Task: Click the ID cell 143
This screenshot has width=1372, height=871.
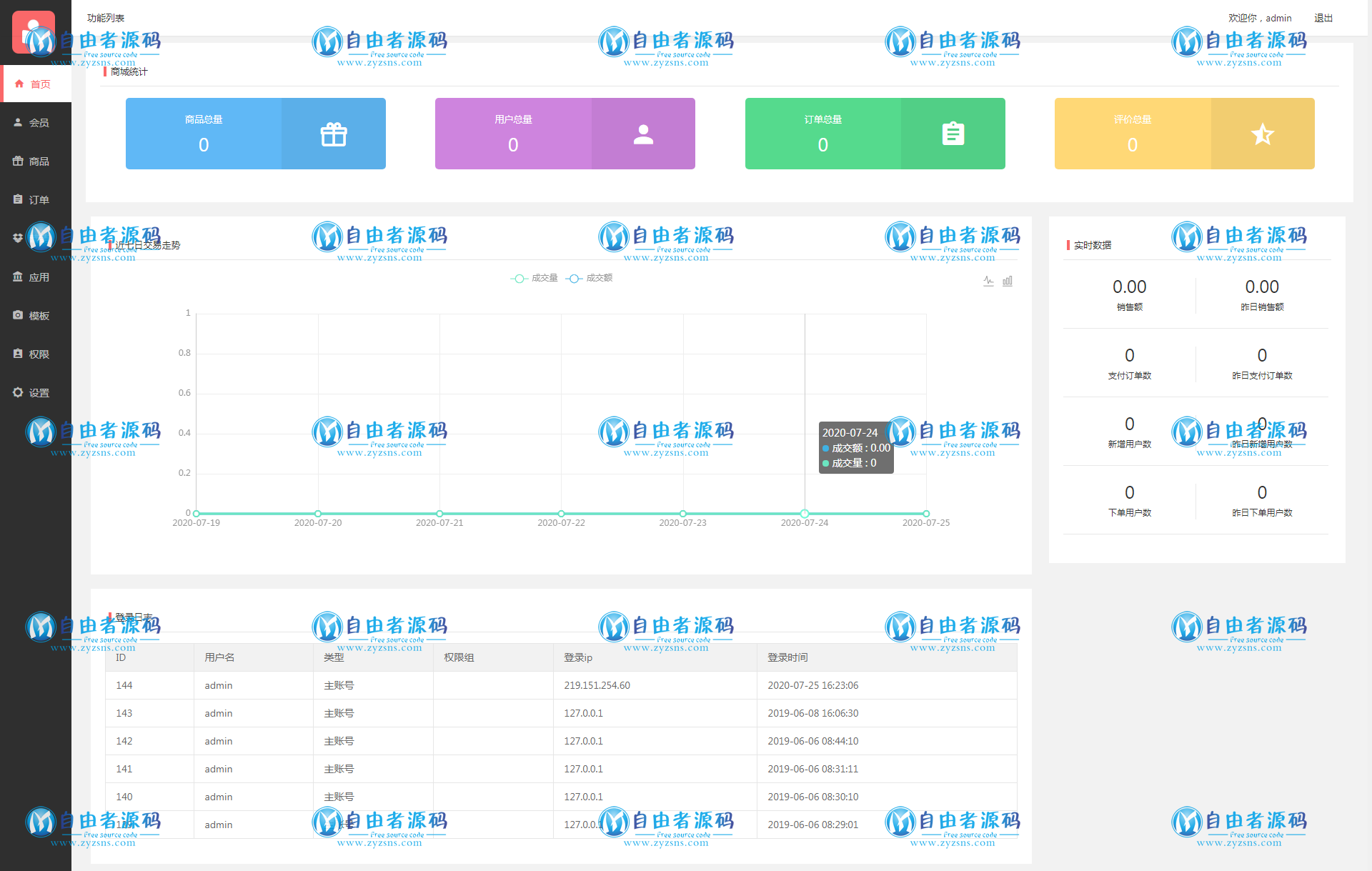Action: 124,713
